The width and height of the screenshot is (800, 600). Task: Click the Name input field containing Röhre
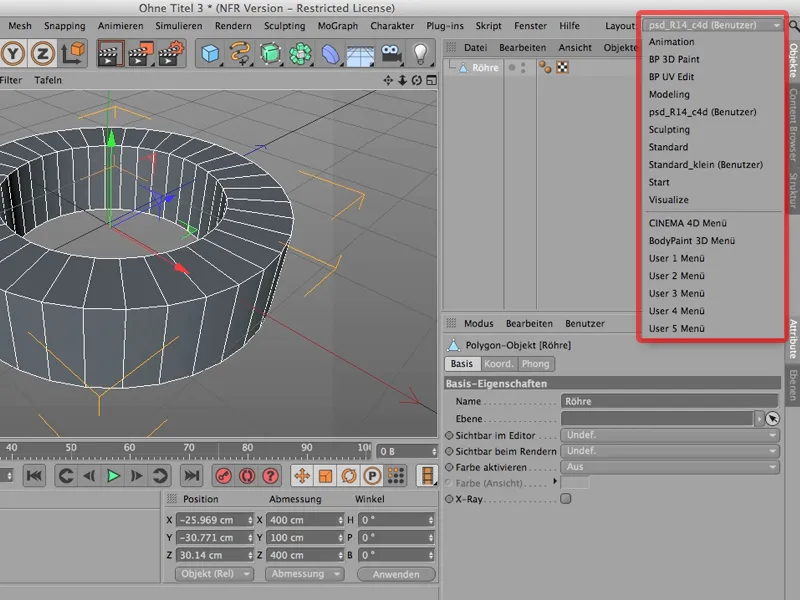point(670,401)
